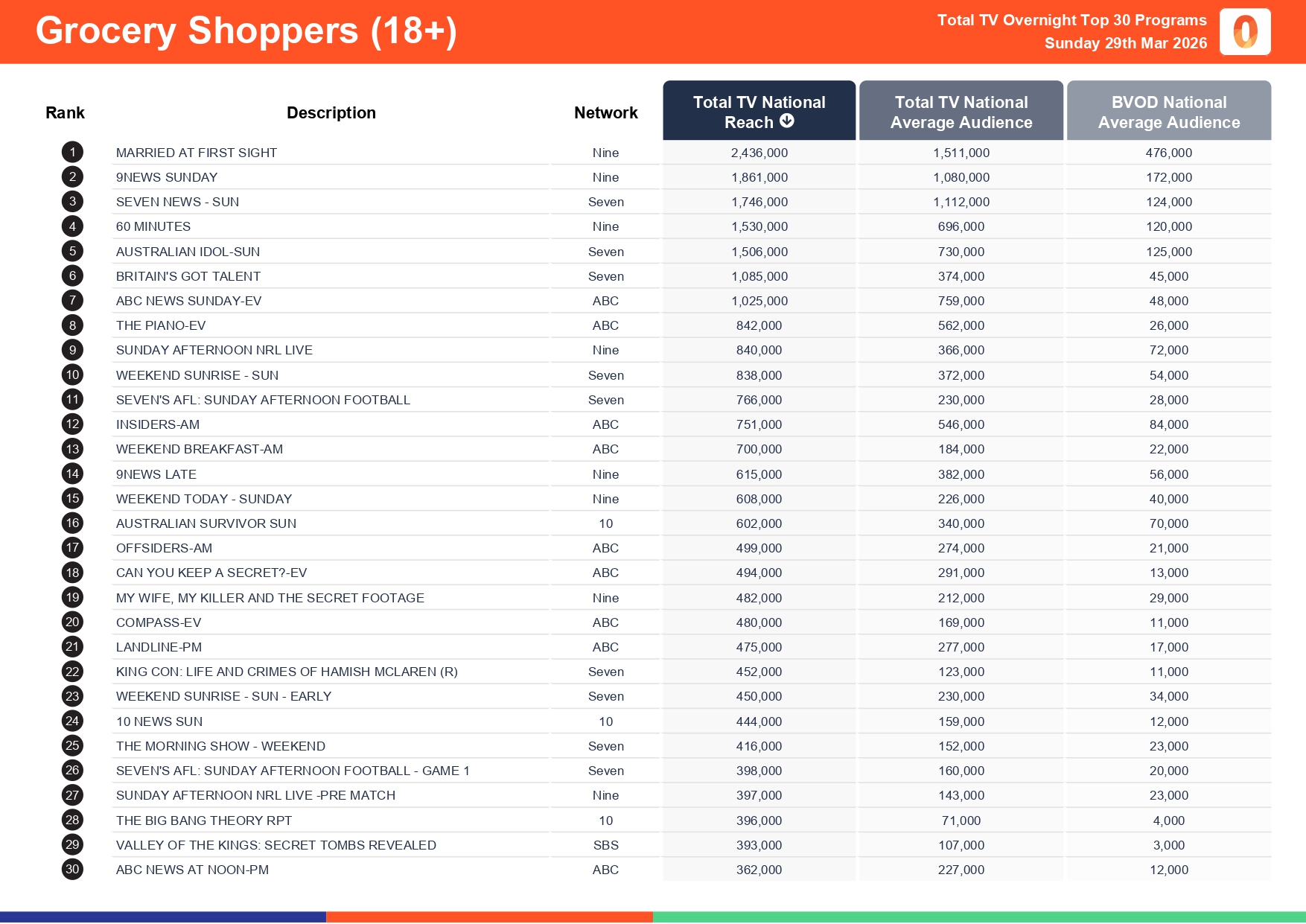Select the Total TV National Average Audience header
This screenshot has height=924, width=1306.
pyautogui.click(x=961, y=112)
